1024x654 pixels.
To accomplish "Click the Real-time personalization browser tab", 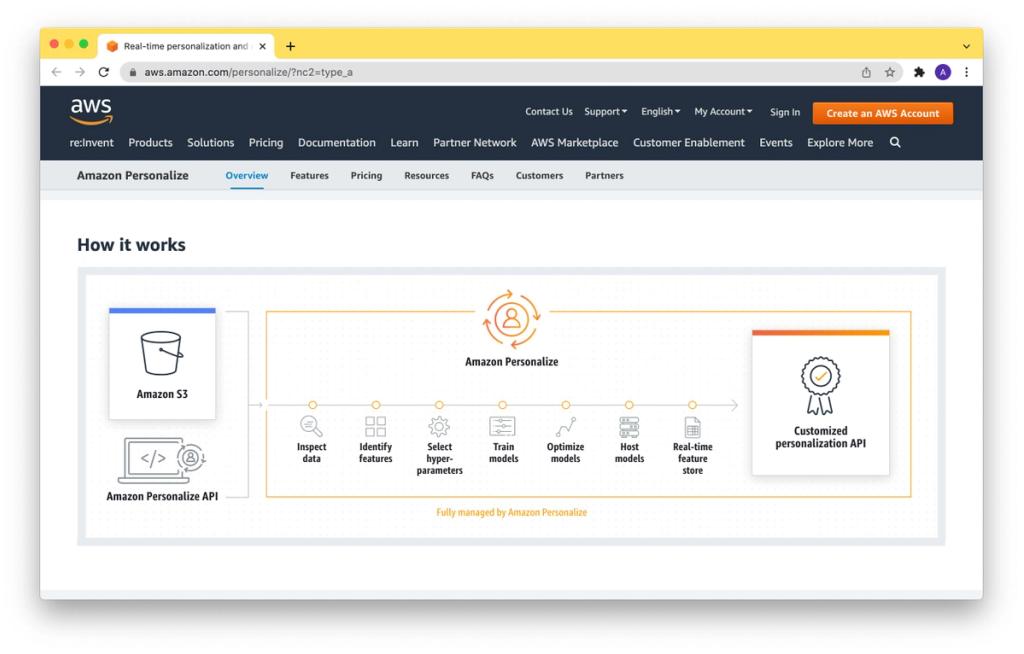I will click(x=186, y=46).
